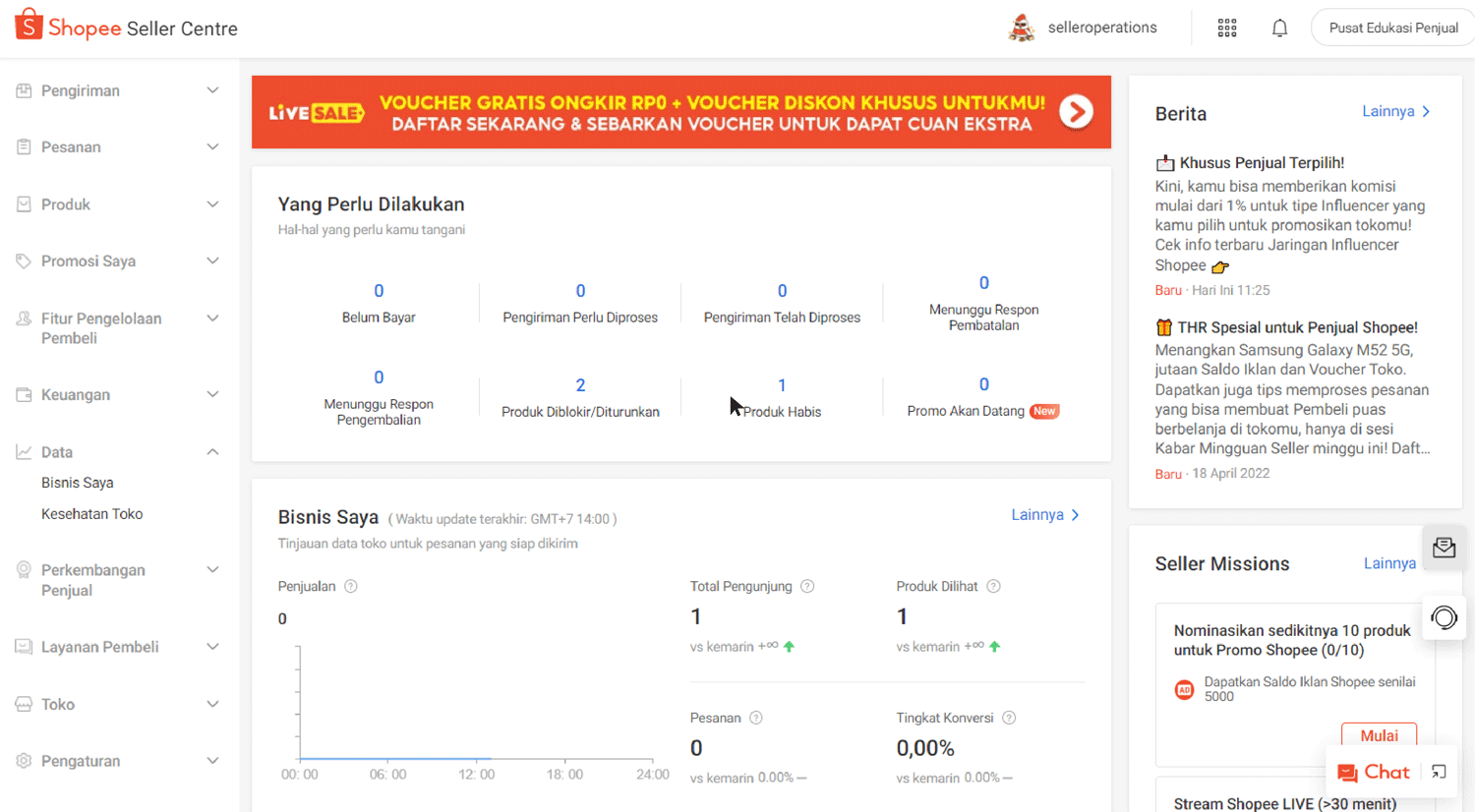This screenshot has width=1475, height=812.
Task: Open the headset customer support icon
Action: click(x=1444, y=617)
